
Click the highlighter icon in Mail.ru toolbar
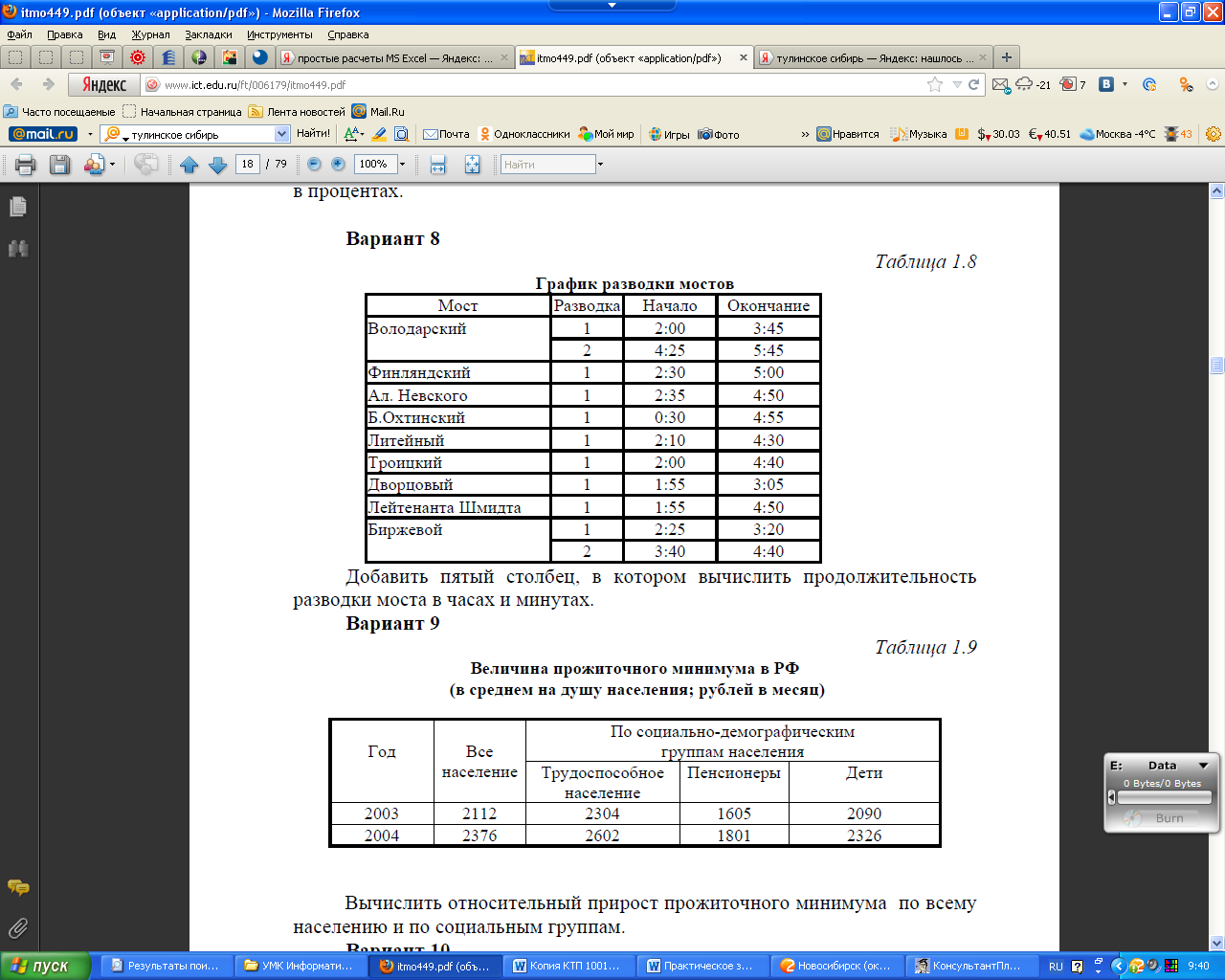point(379,134)
